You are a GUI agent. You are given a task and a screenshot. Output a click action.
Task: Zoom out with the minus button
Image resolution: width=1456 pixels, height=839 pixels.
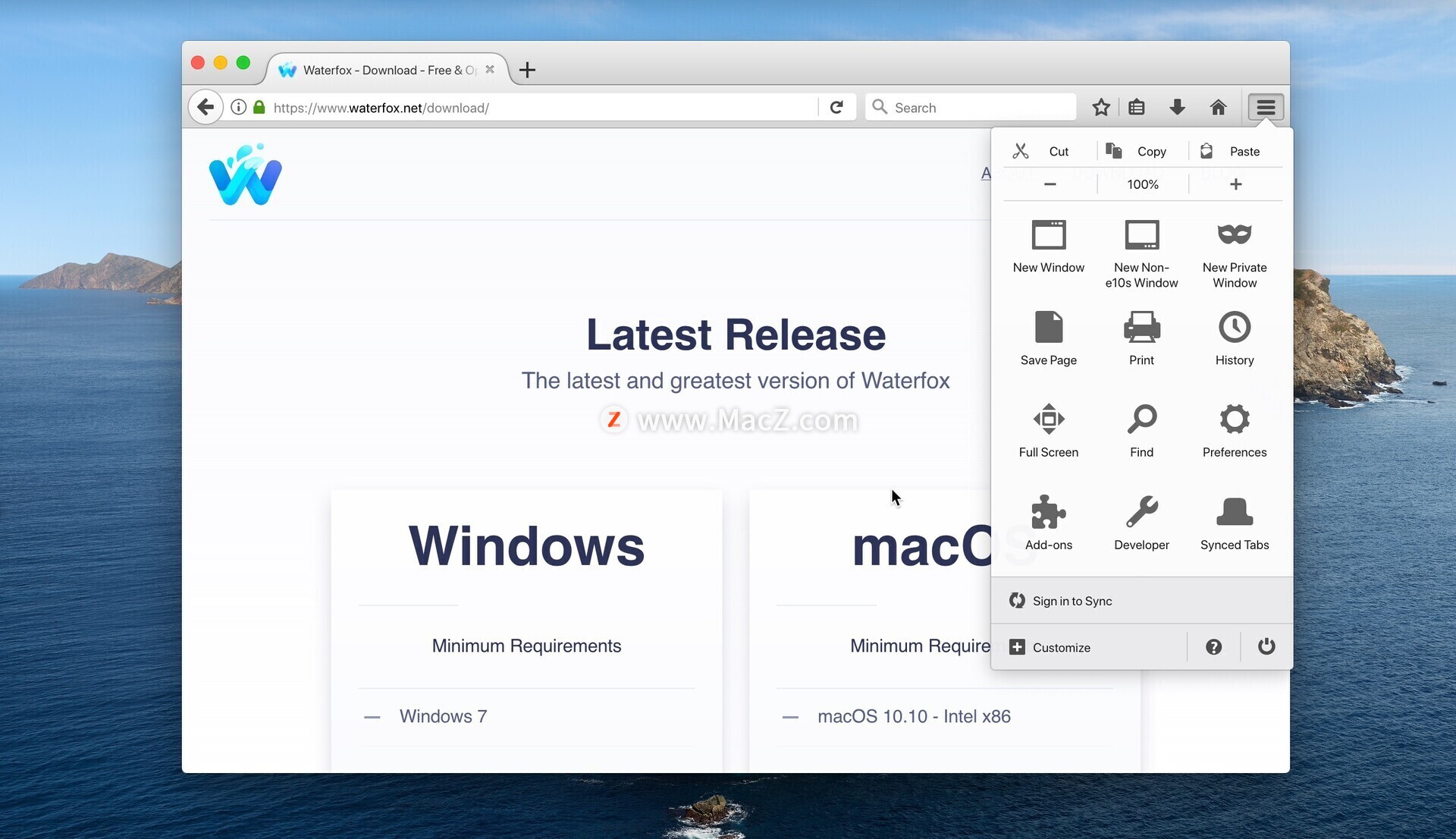tap(1050, 184)
